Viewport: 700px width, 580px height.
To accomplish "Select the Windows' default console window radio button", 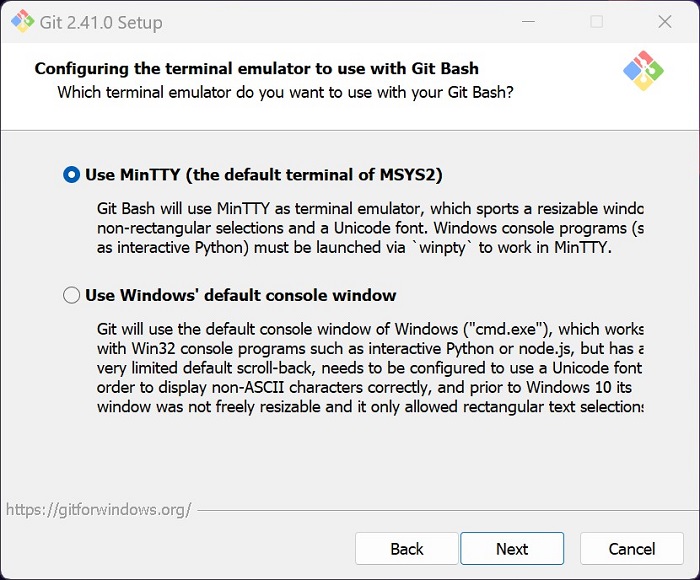I will (71, 295).
